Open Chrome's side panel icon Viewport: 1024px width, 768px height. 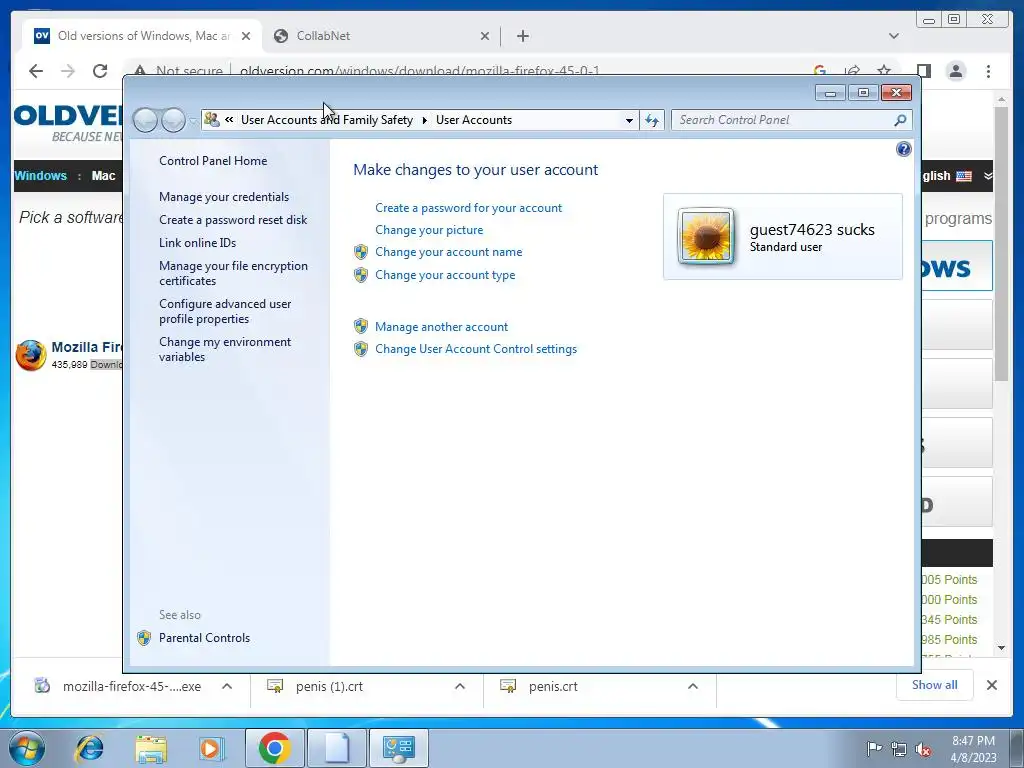923,71
